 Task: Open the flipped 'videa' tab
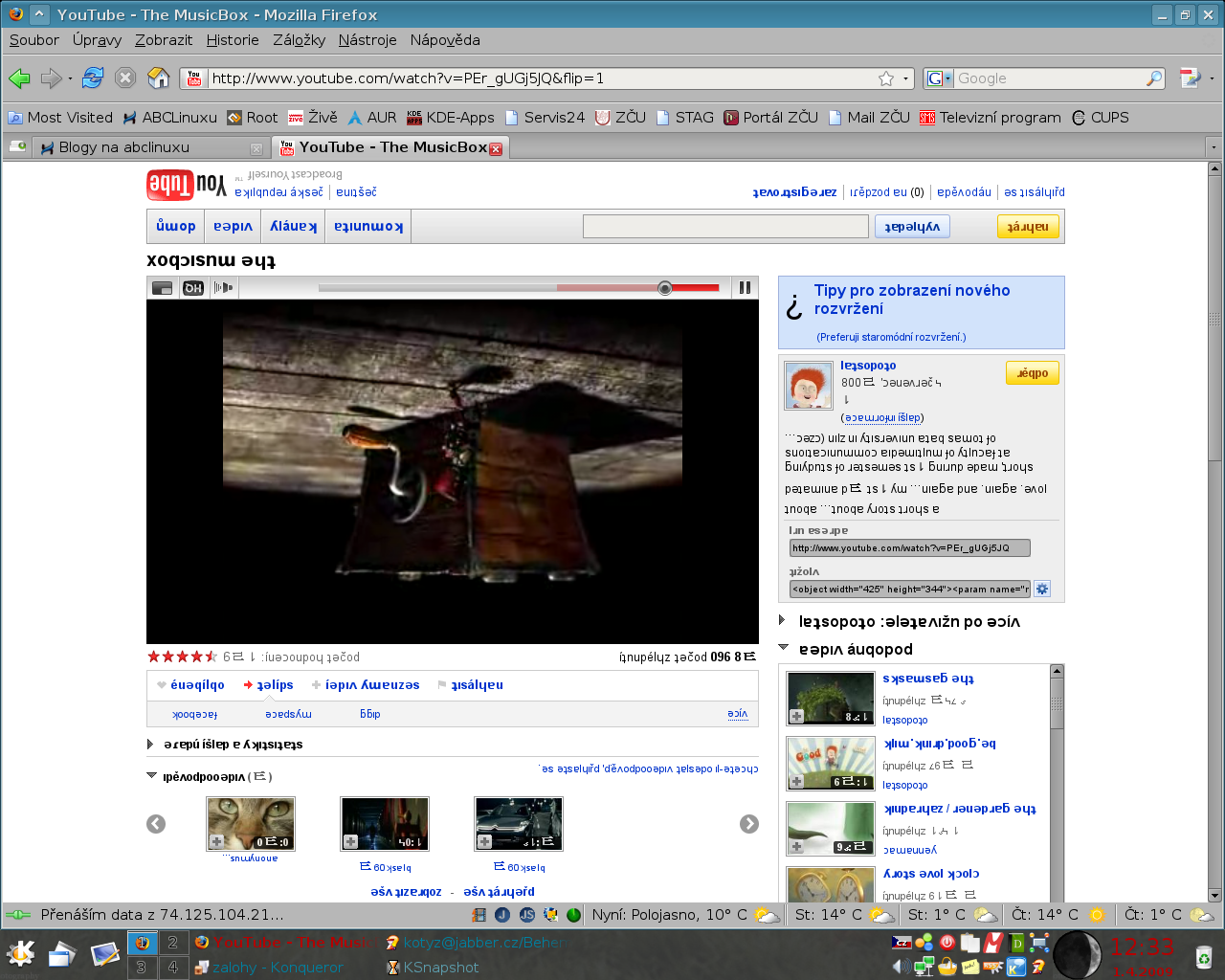click(x=234, y=226)
